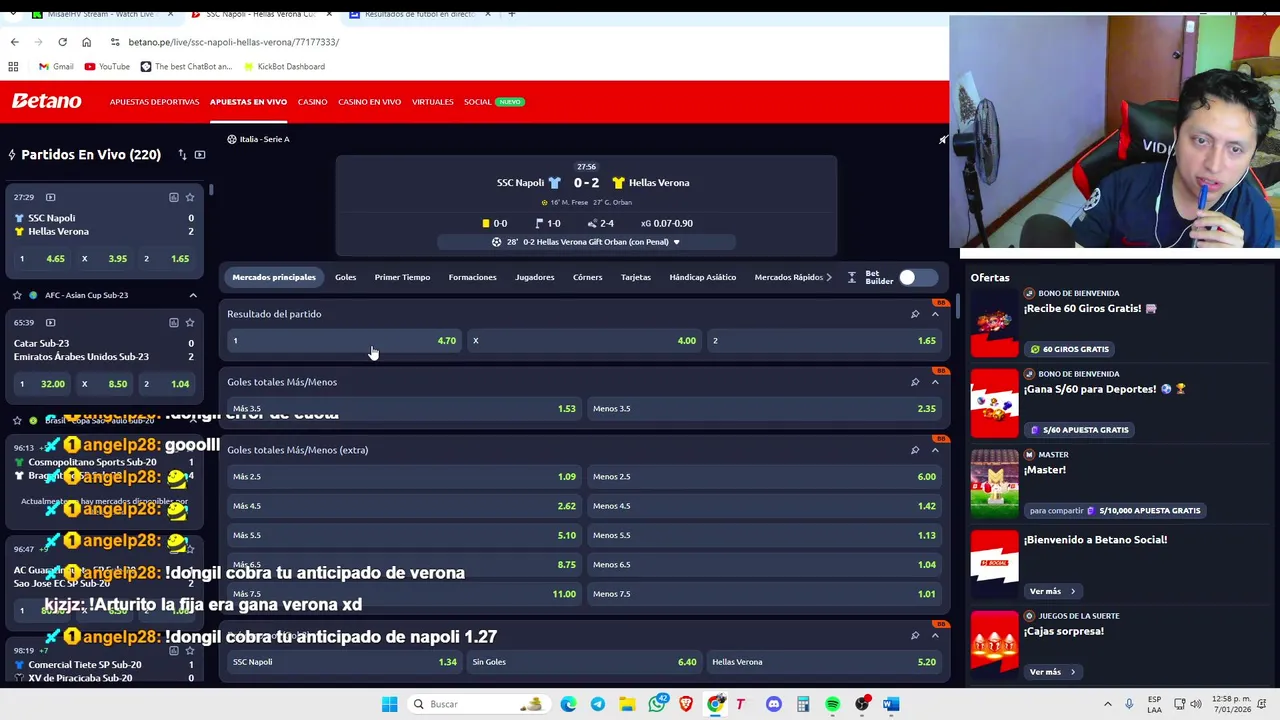Reload the page in Chrome
The width and height of the screenshot is (1280, 720).
click(62, 42)
